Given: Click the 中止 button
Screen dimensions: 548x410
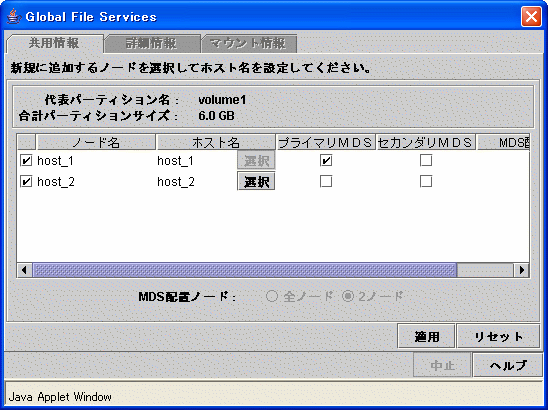Looking at the screenshot, I should (442, 365).
